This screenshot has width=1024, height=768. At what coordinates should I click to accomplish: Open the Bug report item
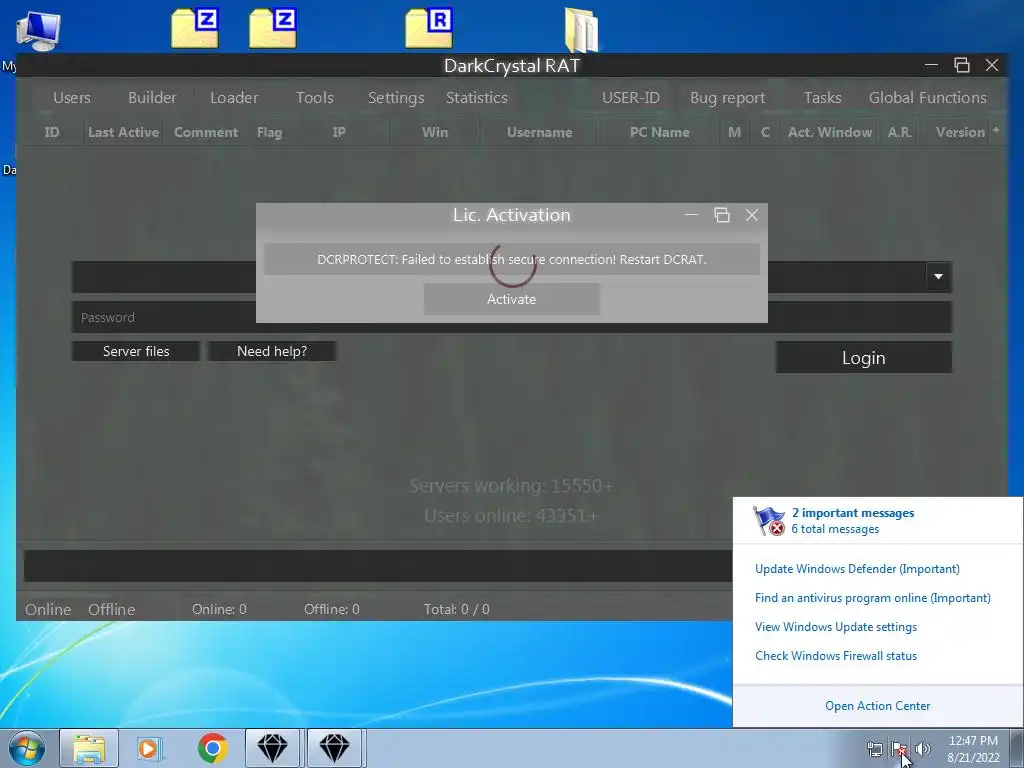tap(728, 98)
